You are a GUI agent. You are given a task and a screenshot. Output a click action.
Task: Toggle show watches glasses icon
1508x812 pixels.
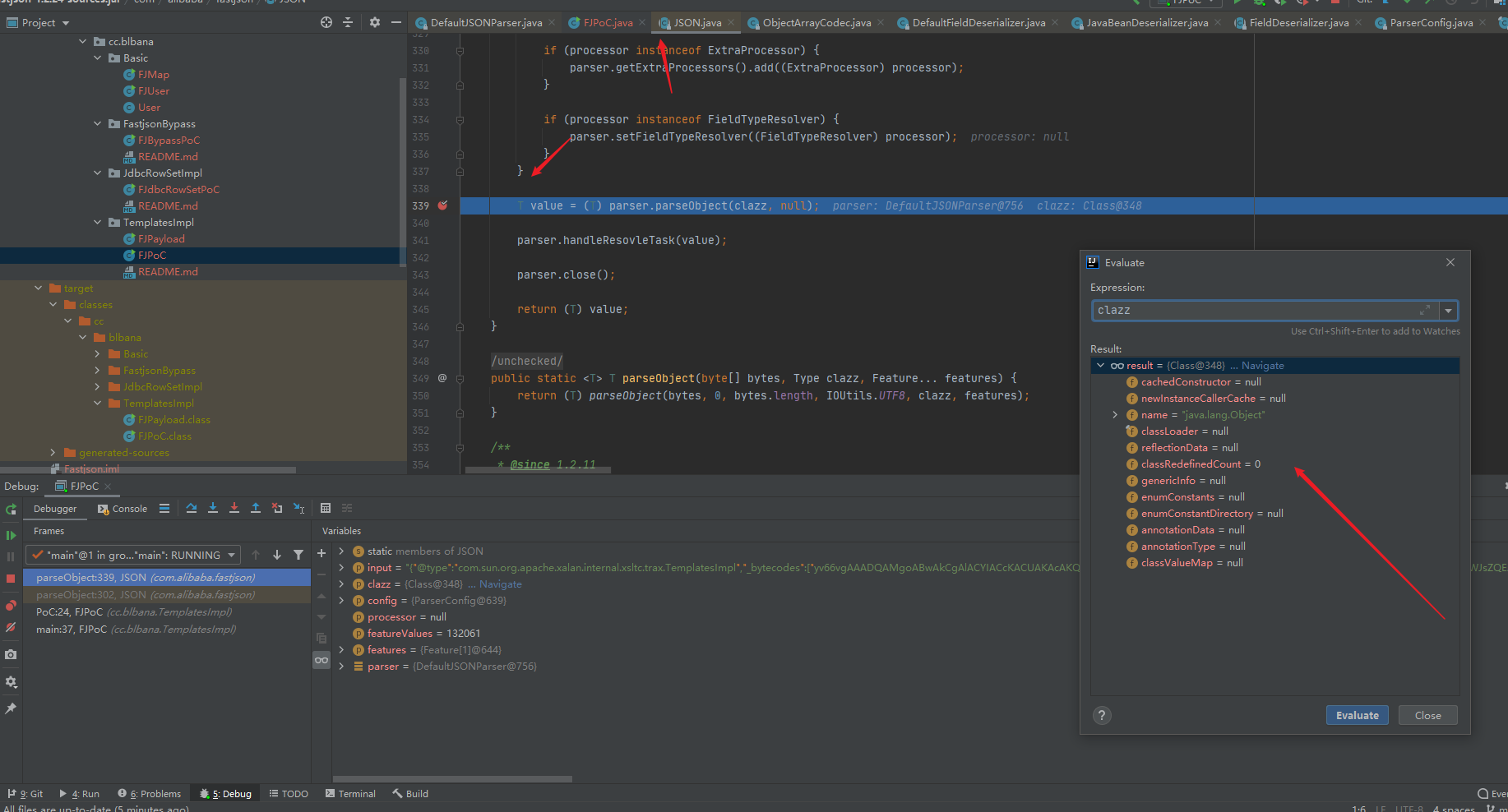(x=321, y=660)
